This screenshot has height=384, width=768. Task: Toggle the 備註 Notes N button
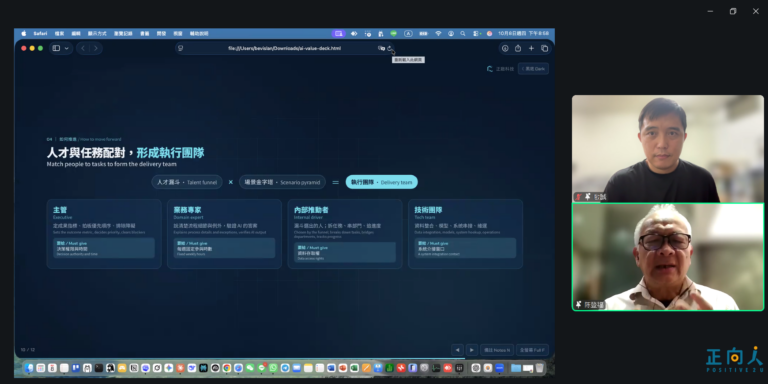pyautogui.click(x=497, y=350)
